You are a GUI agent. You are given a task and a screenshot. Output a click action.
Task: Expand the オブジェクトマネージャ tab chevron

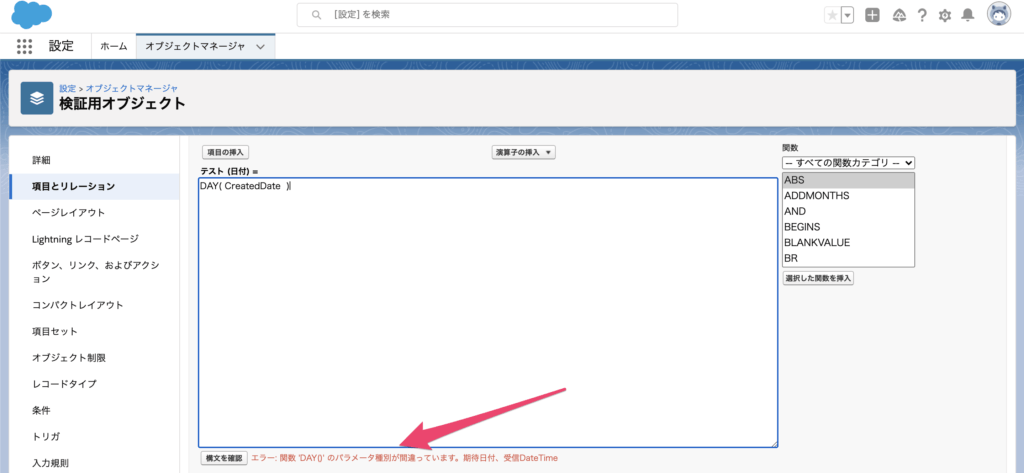click(x=261, y=46)
